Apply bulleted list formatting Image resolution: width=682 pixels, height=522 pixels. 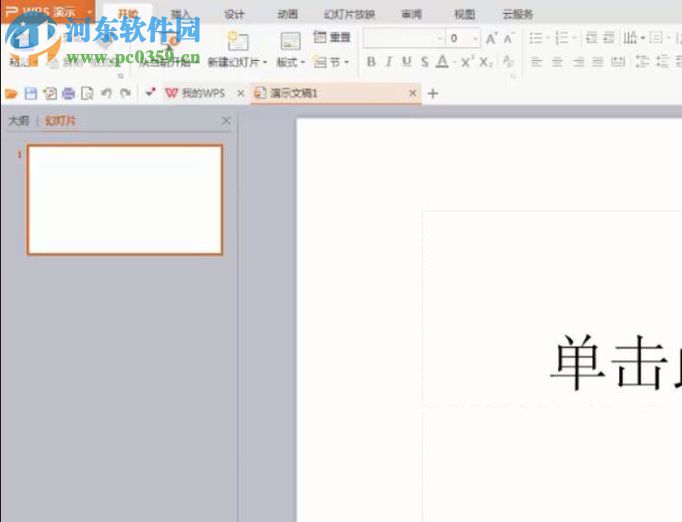(536, 38)
